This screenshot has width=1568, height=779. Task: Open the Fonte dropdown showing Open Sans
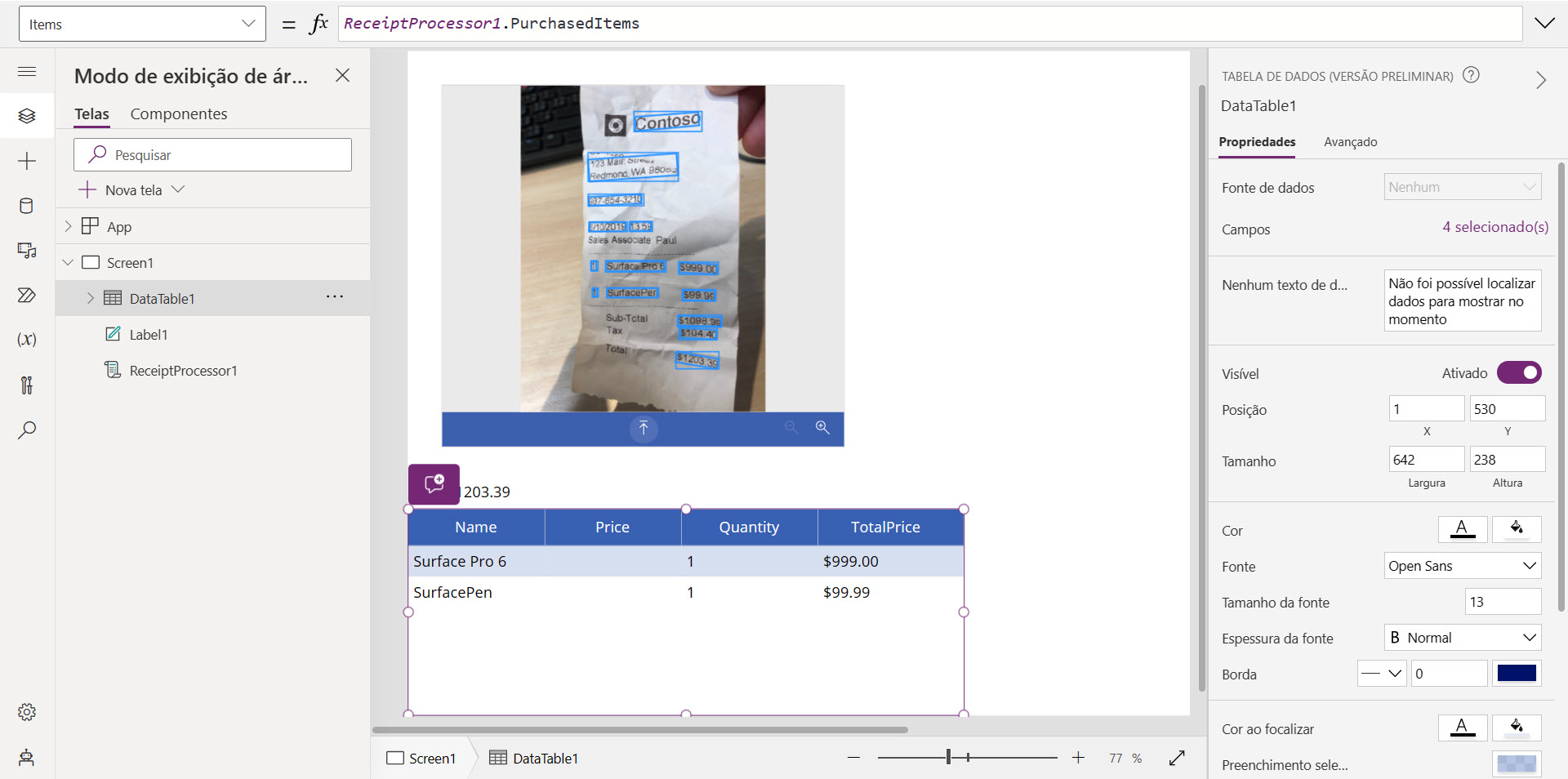pyautogui.click(x=1463, y=566)
